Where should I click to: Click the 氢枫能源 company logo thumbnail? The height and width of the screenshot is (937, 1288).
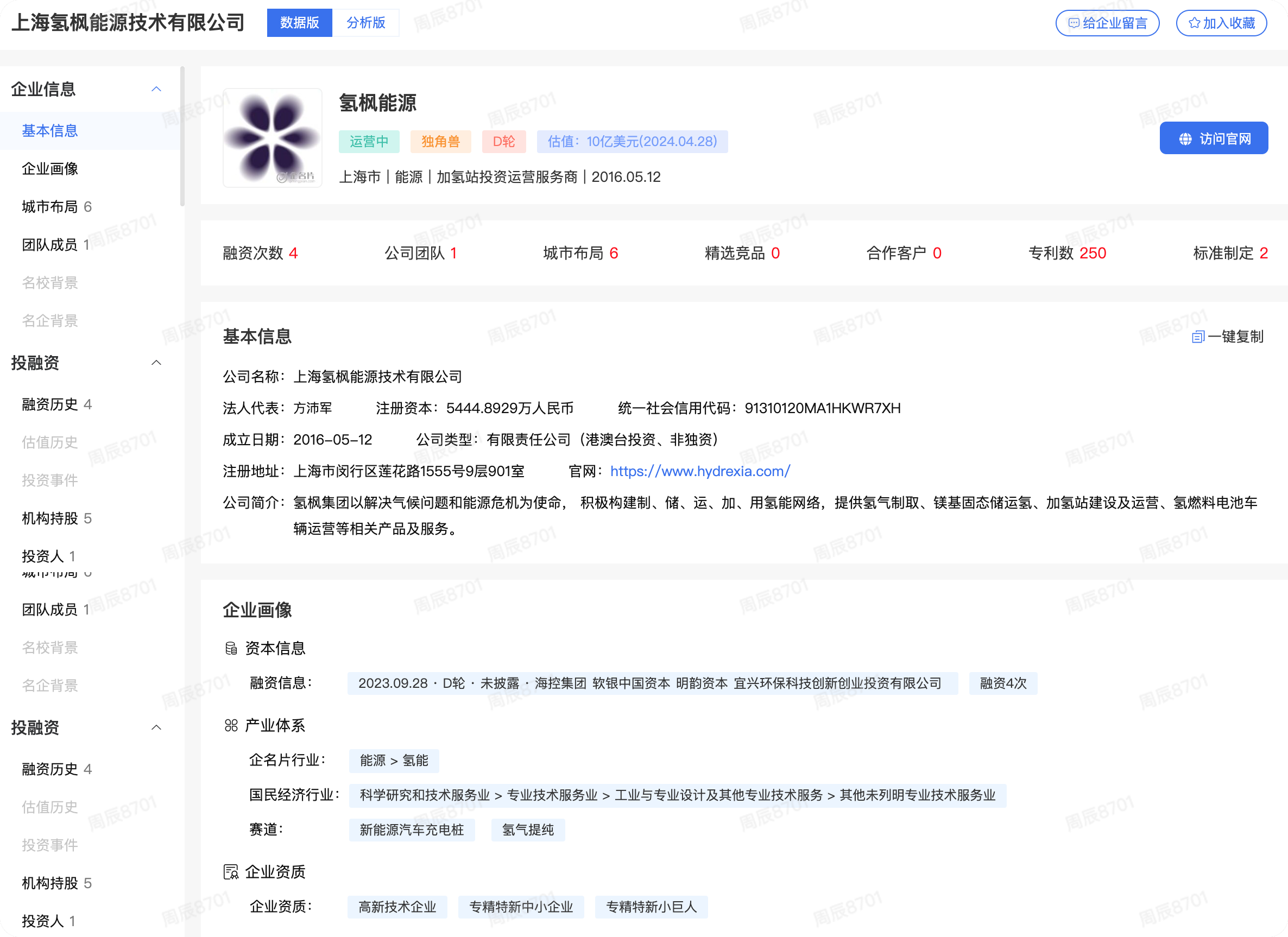pyautogui.click(x=273, y=137)
